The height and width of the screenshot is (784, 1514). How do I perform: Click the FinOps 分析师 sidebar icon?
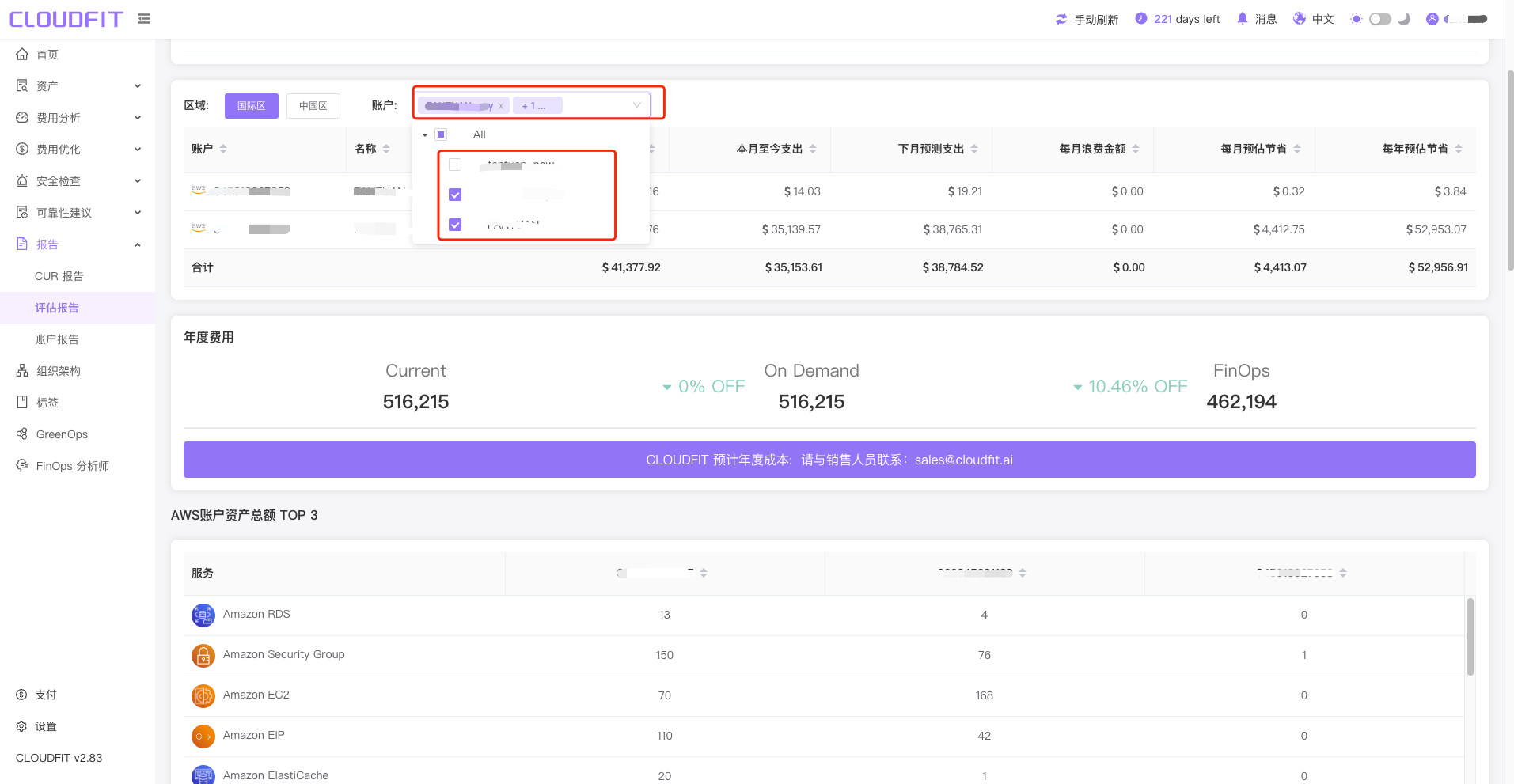point(22,465)
